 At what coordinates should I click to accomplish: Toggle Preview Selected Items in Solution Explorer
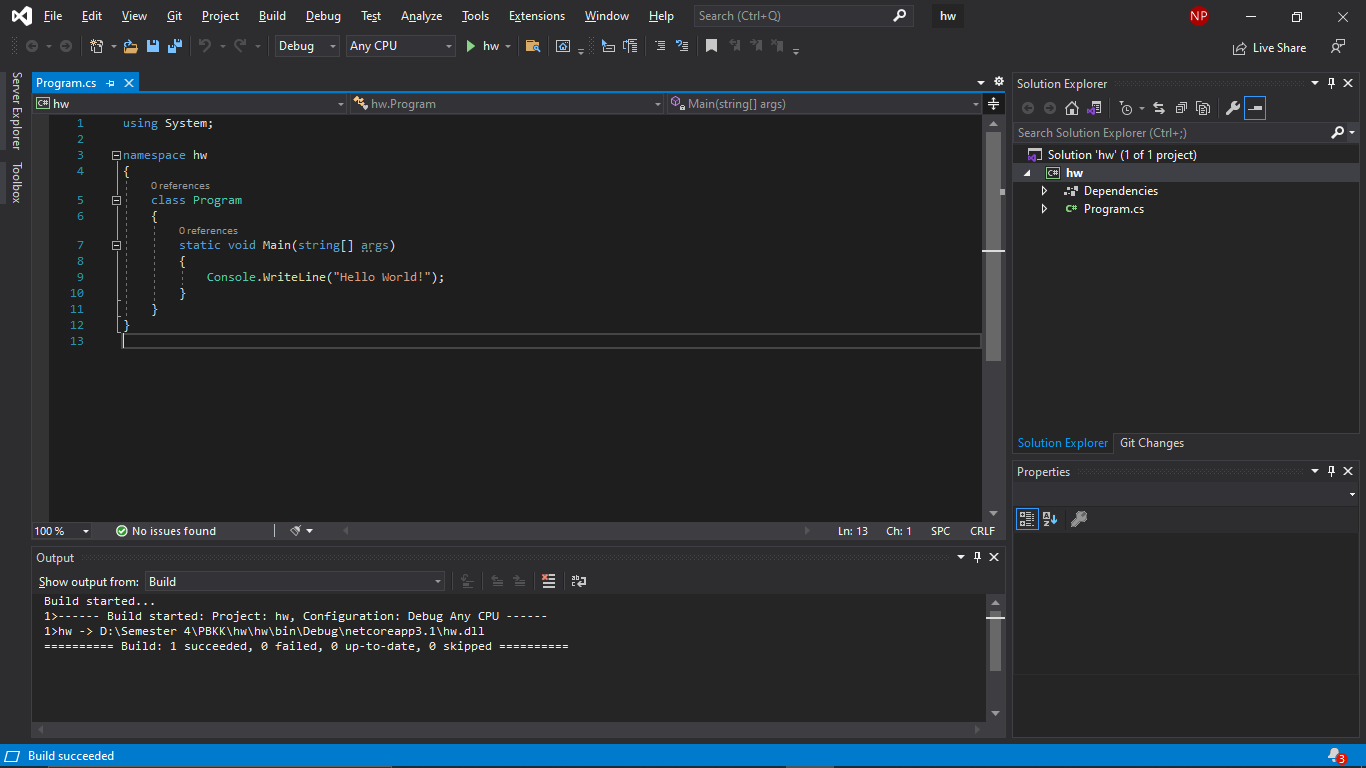click(1255, 108)
